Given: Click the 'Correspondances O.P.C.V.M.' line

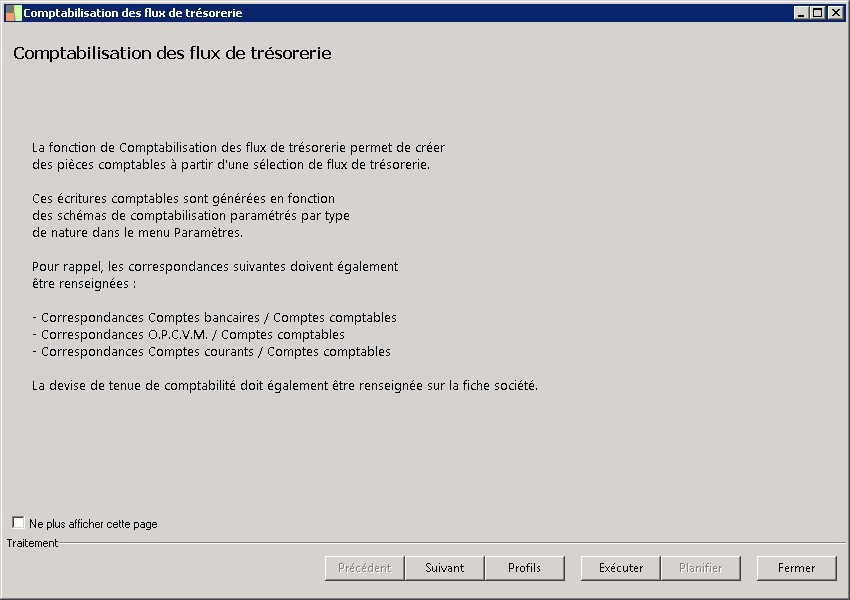Looking at the screenshot, I should click(188, 335).
